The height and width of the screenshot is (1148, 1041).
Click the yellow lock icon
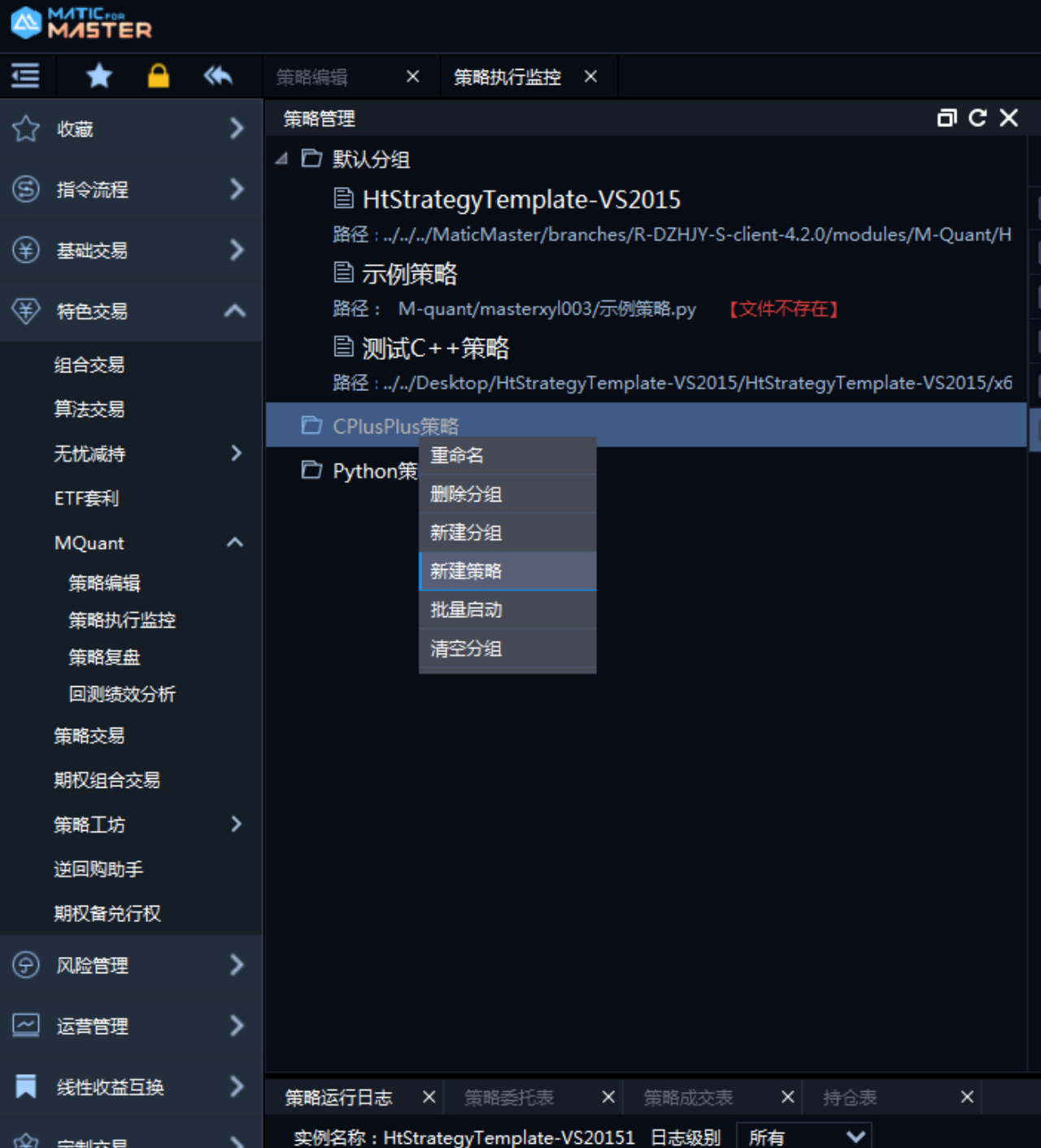(159, 76)
